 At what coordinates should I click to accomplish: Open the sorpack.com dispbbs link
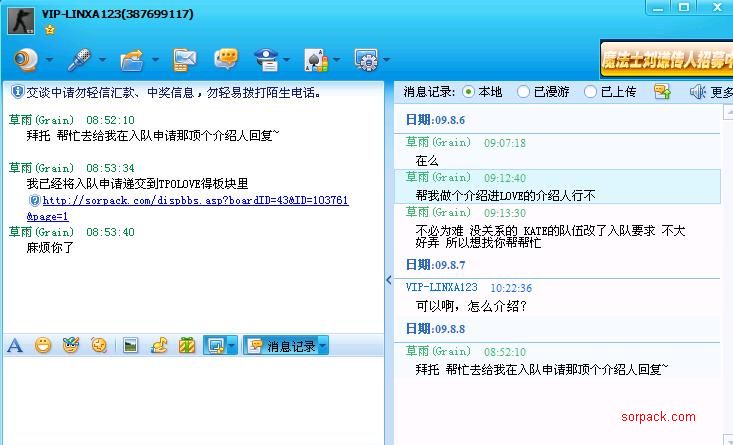[195, 200]
